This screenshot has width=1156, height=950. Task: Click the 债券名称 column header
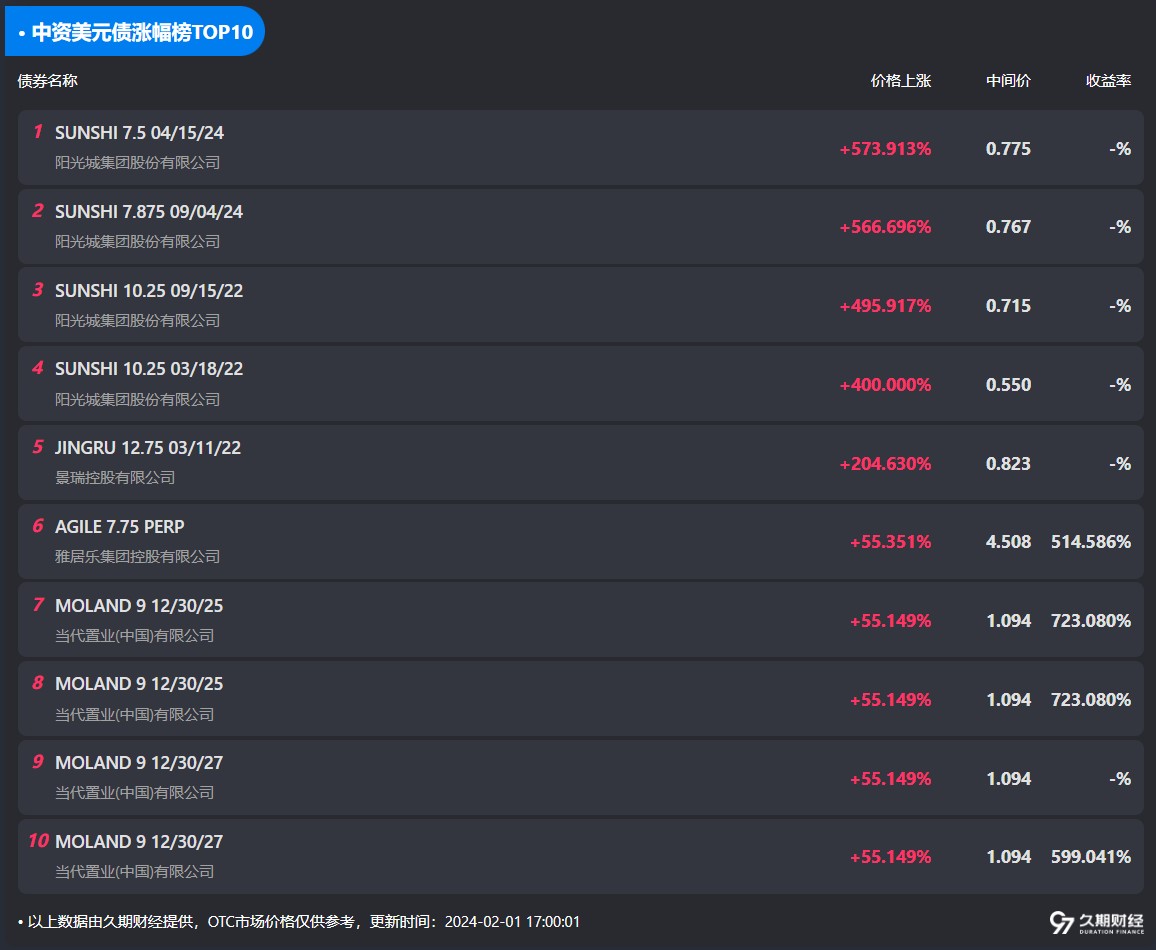pos(47,81)
